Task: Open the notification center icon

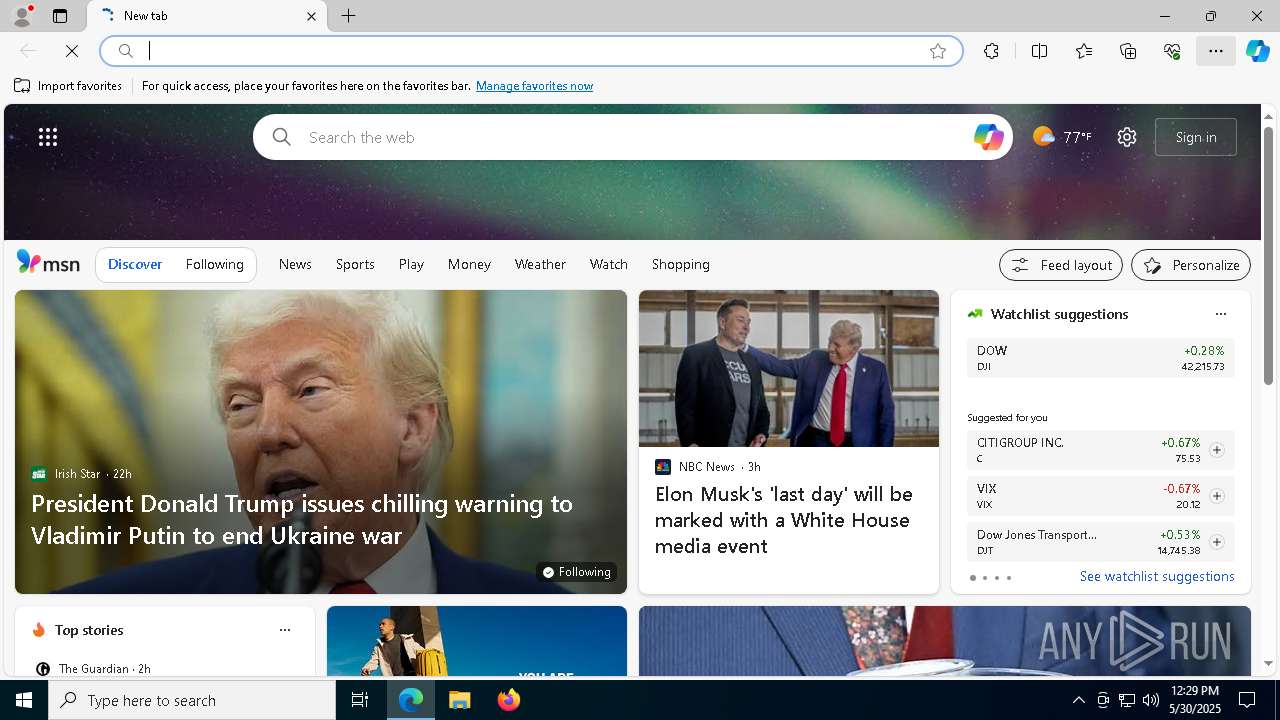Action: pos(1247,700)
